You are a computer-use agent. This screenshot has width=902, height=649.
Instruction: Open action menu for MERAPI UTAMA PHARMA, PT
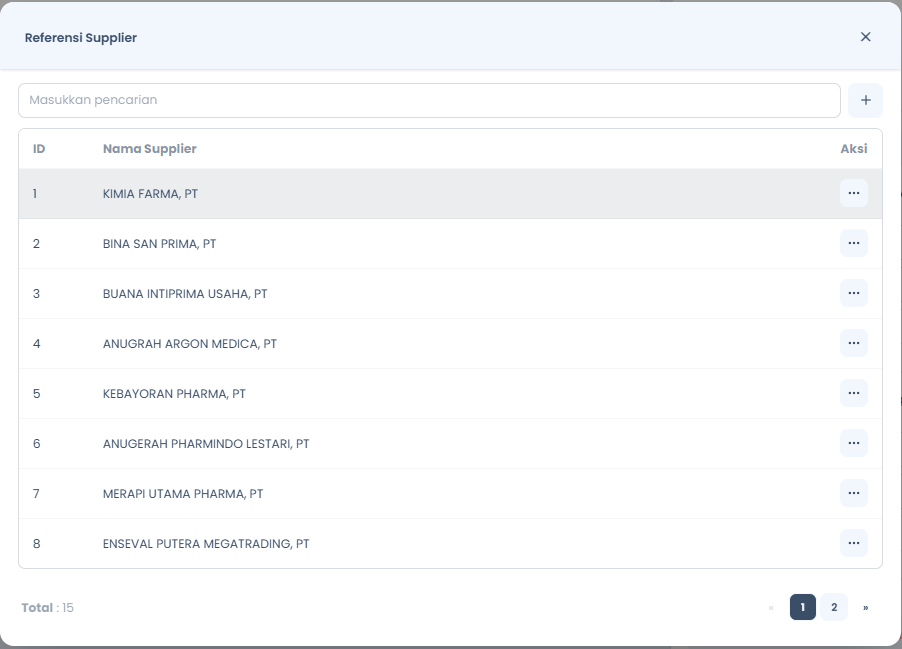coord(854,494)
